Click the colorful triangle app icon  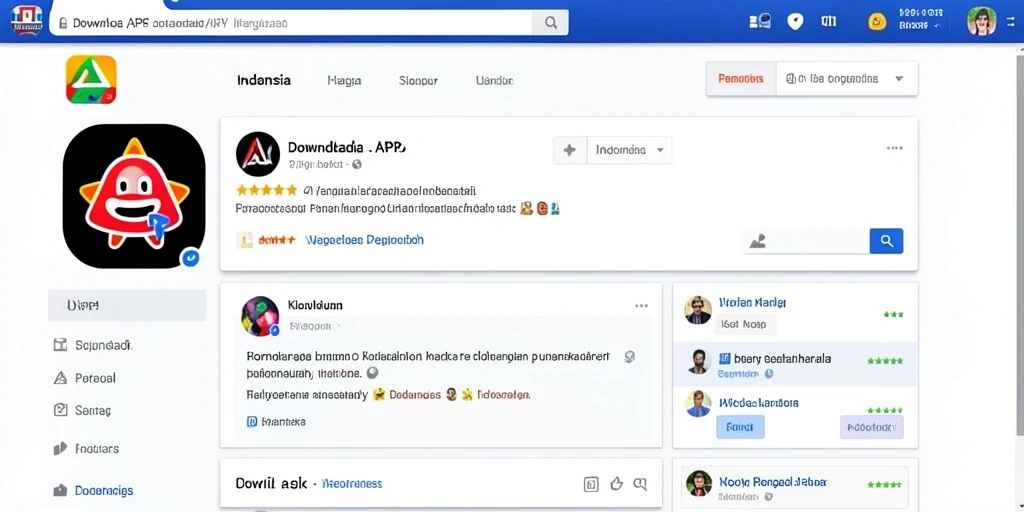point(91,80)
